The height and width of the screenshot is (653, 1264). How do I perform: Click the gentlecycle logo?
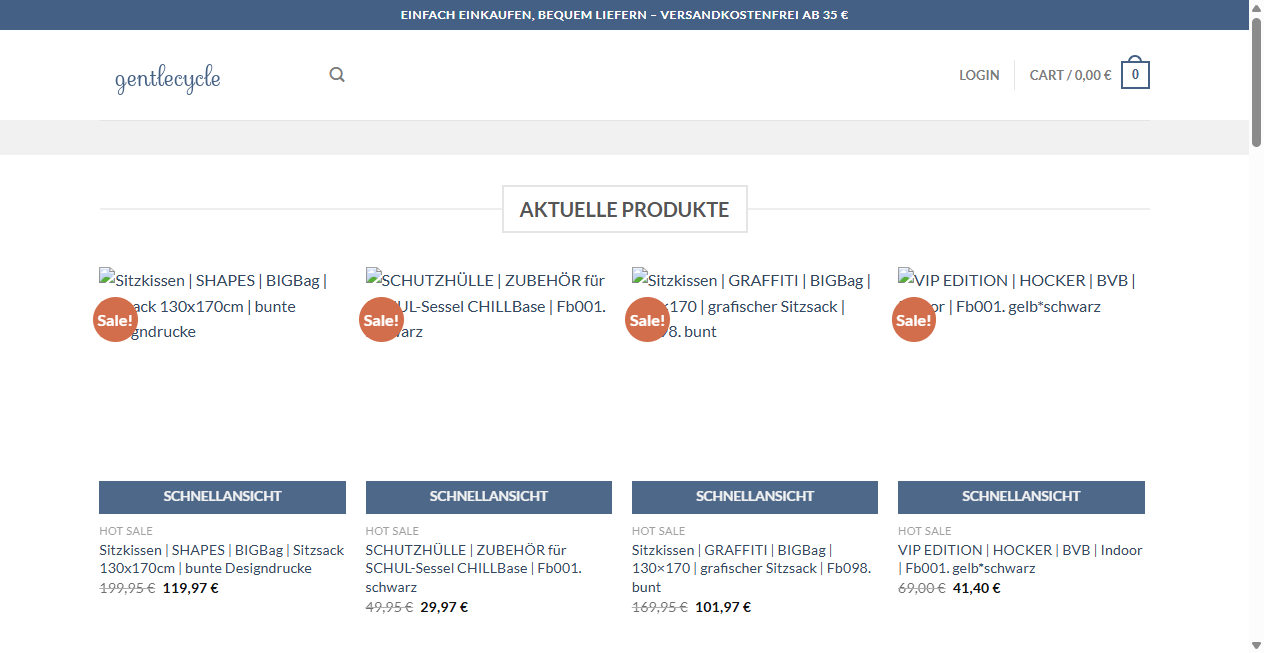[x=168, y=78]
